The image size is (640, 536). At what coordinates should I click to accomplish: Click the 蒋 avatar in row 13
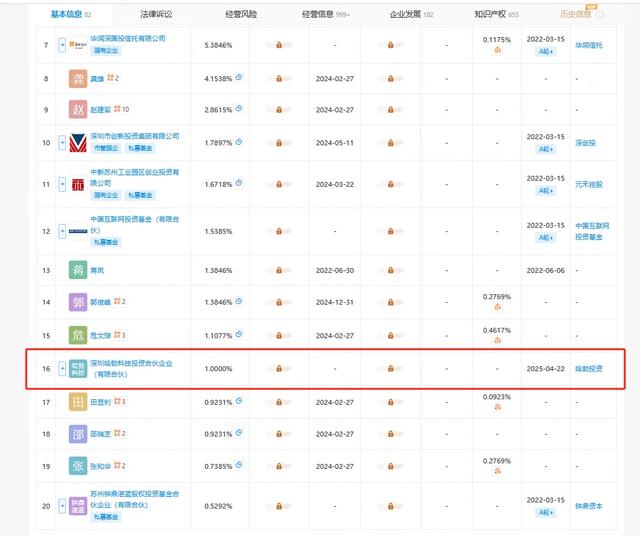(78, 270)
